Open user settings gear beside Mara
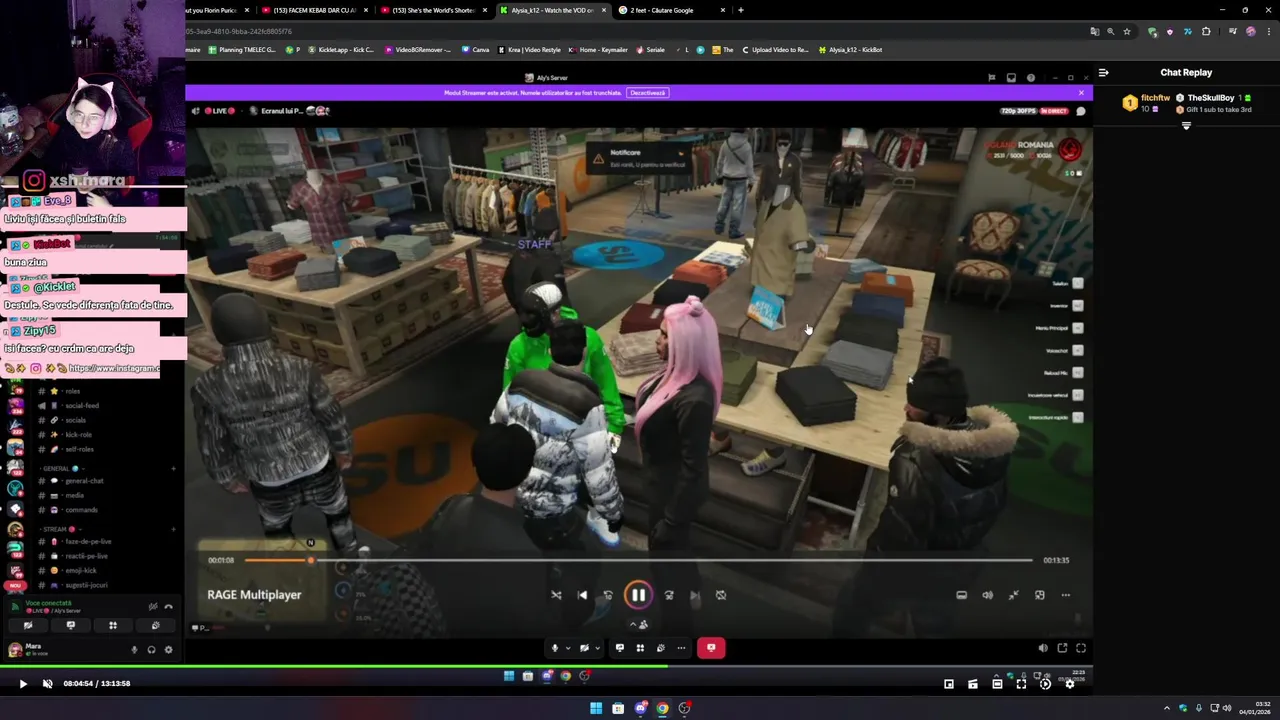The image size is (1280, 720). click(x=168, y=650)
